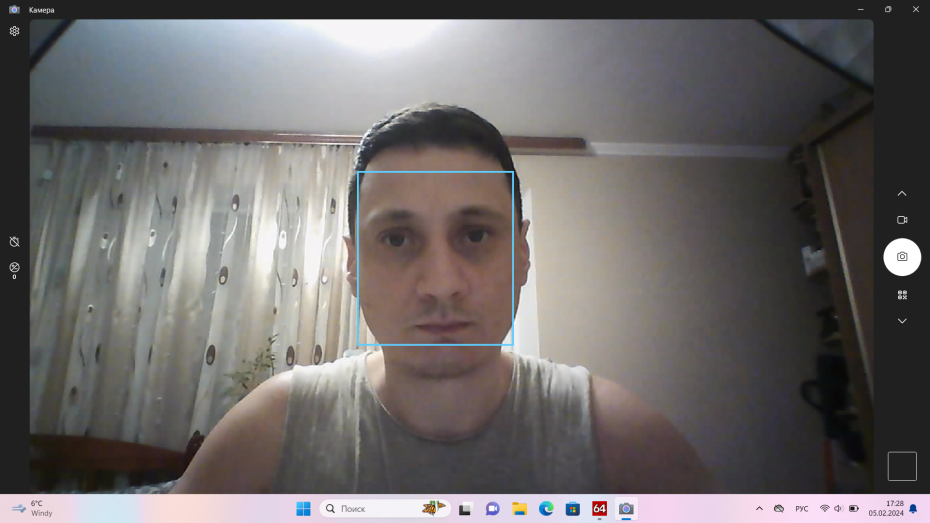
Task: Open volume control tray icon
Action: point(838,509)
